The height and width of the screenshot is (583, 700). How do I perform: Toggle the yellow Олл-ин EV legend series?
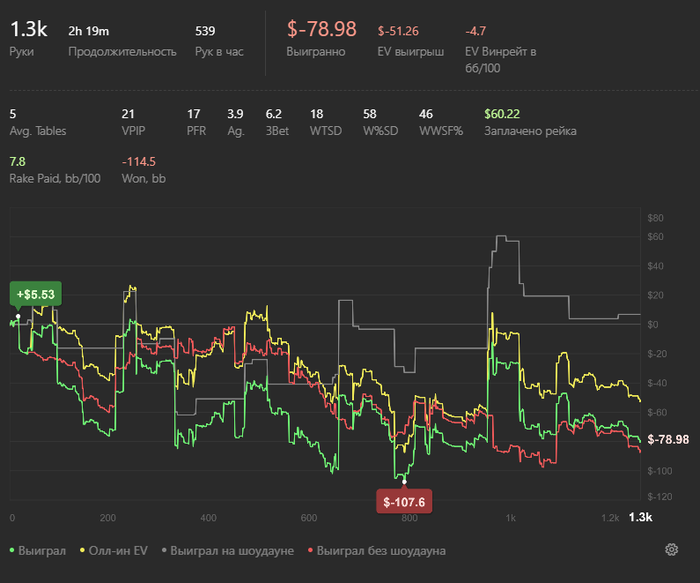113,551
